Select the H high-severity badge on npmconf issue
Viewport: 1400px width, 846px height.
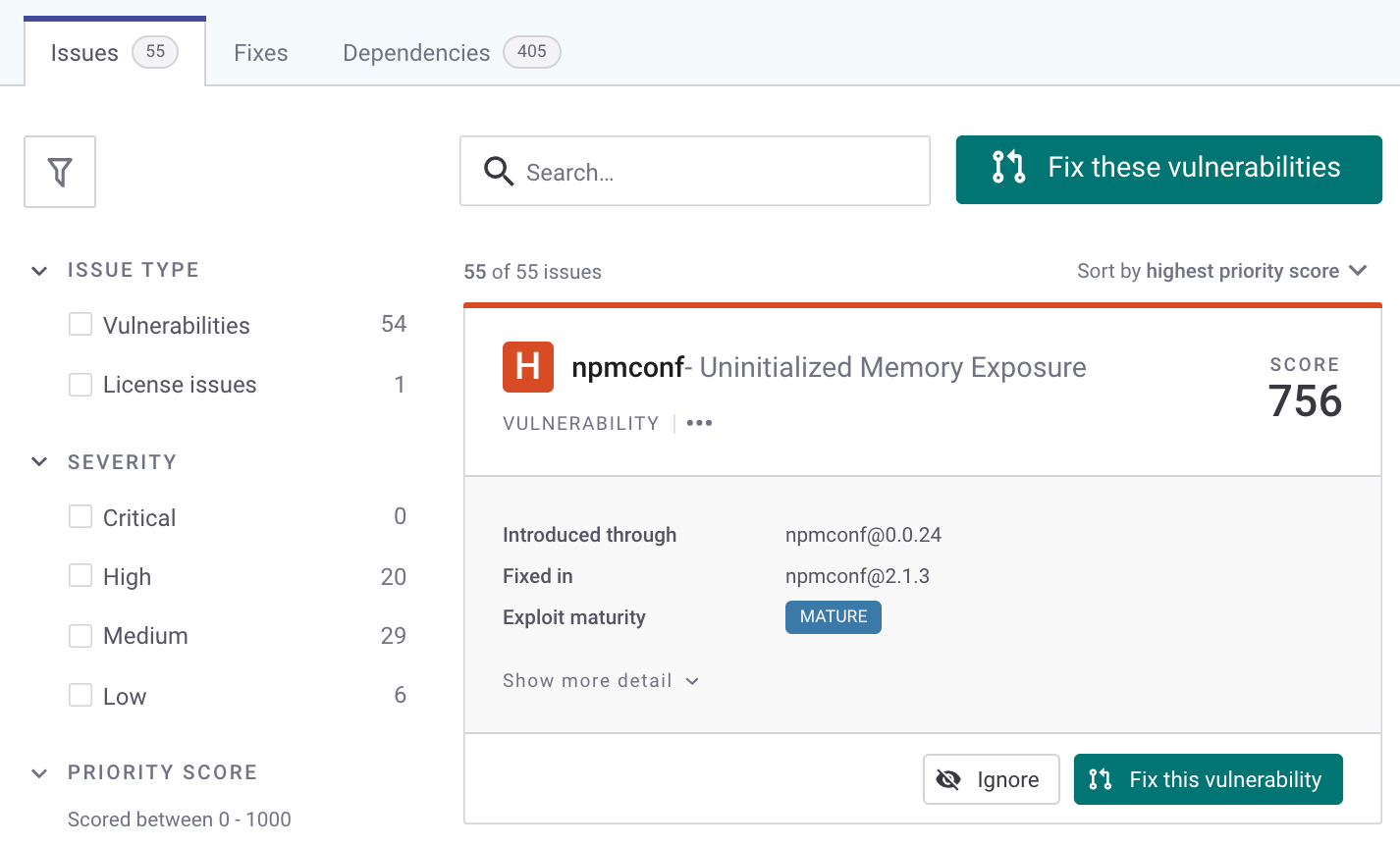527,366
